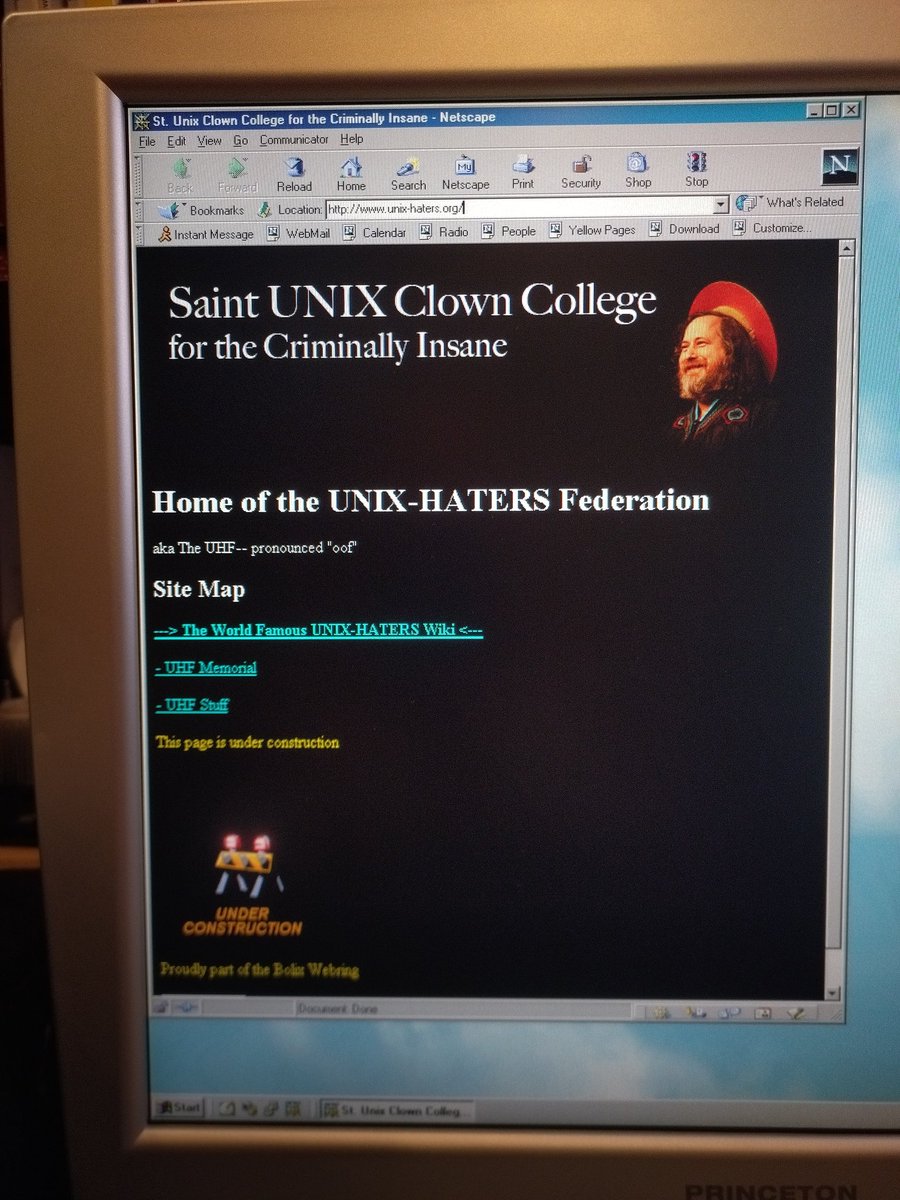Viewport: 900px width, 1200px height.
Task: Open the Help menu
Action: 351,139
